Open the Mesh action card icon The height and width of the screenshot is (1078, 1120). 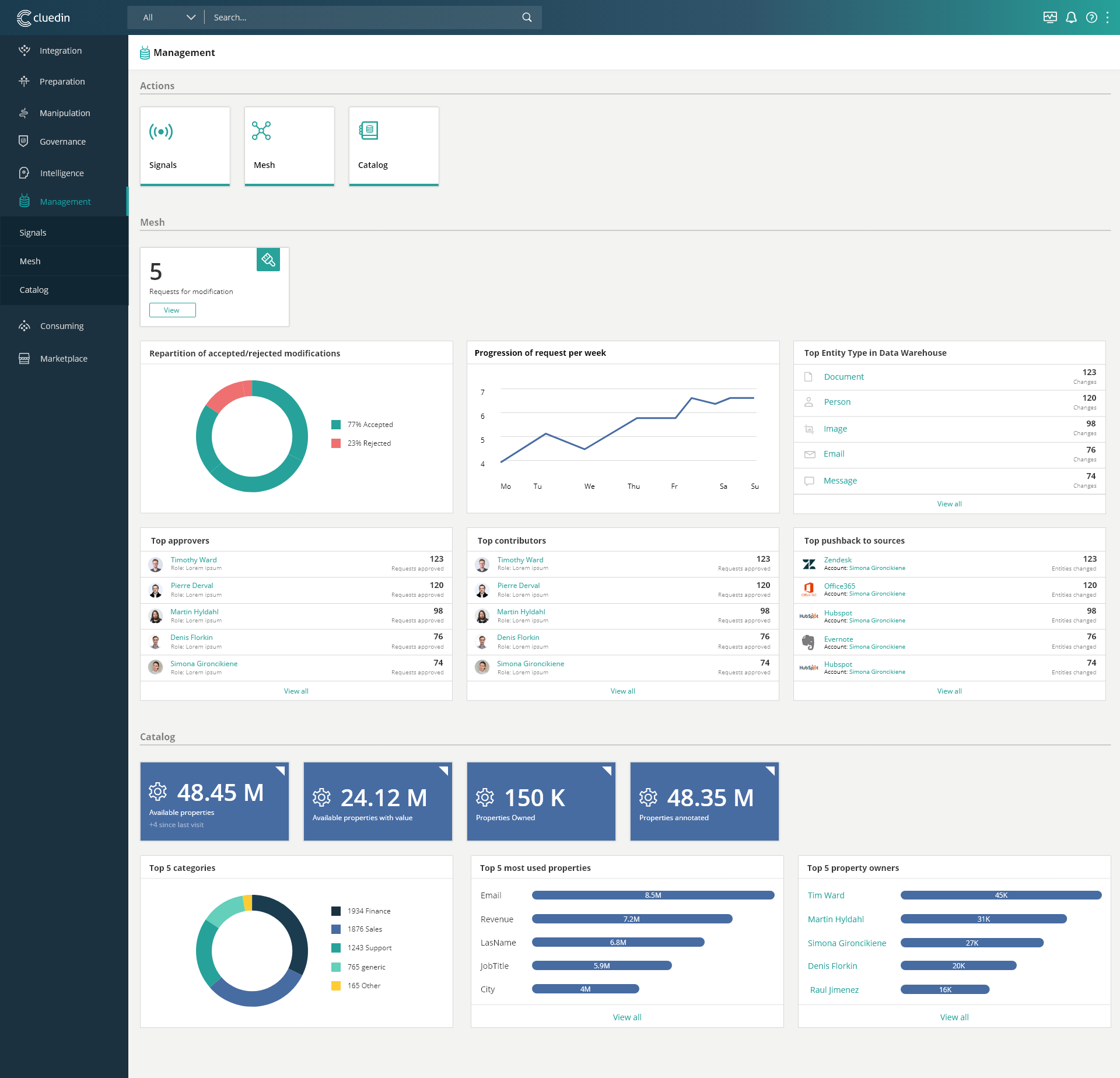261,131
